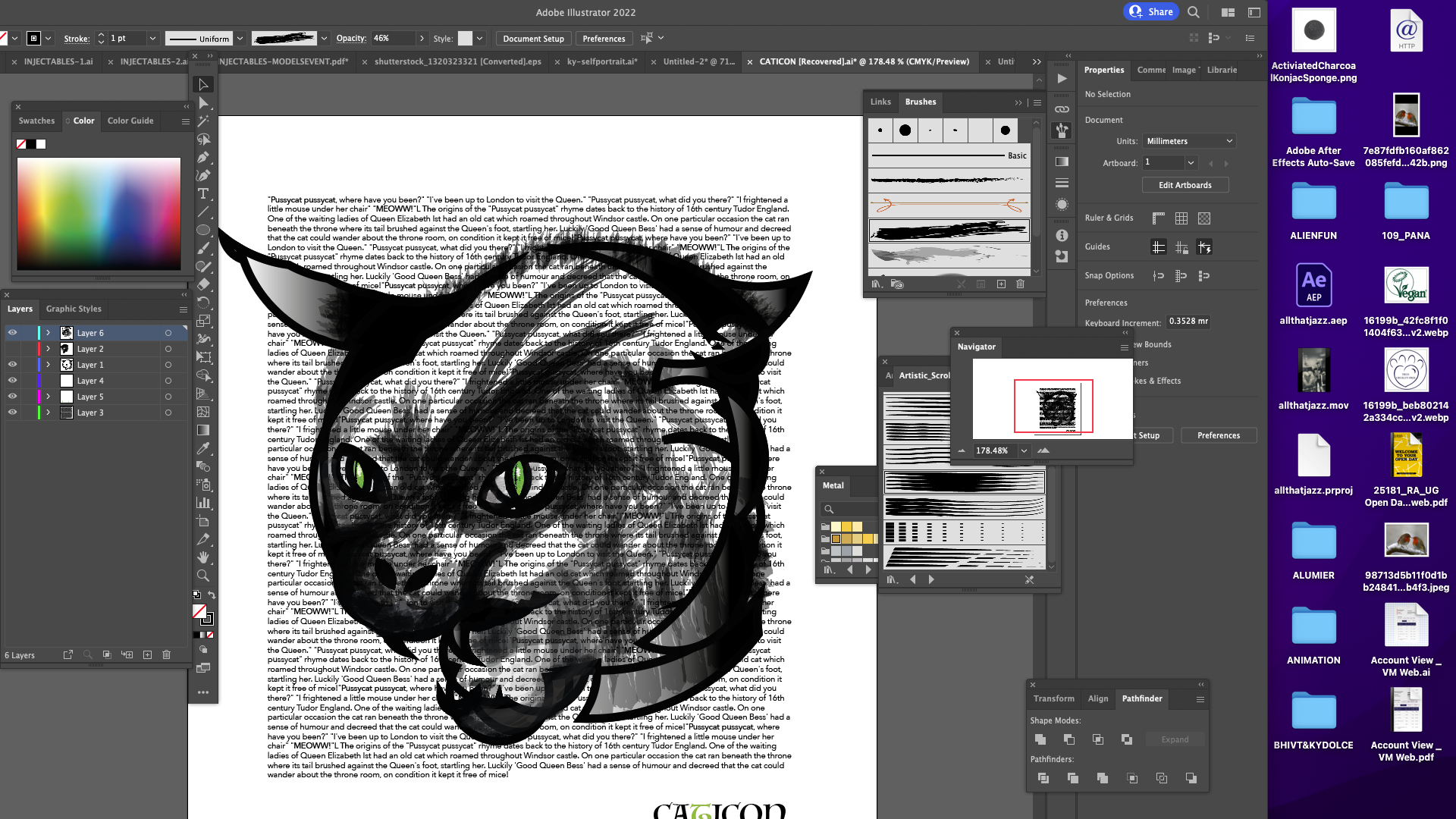Click the Edit Artboards button
The image size is (1456, 819).
1185,185
